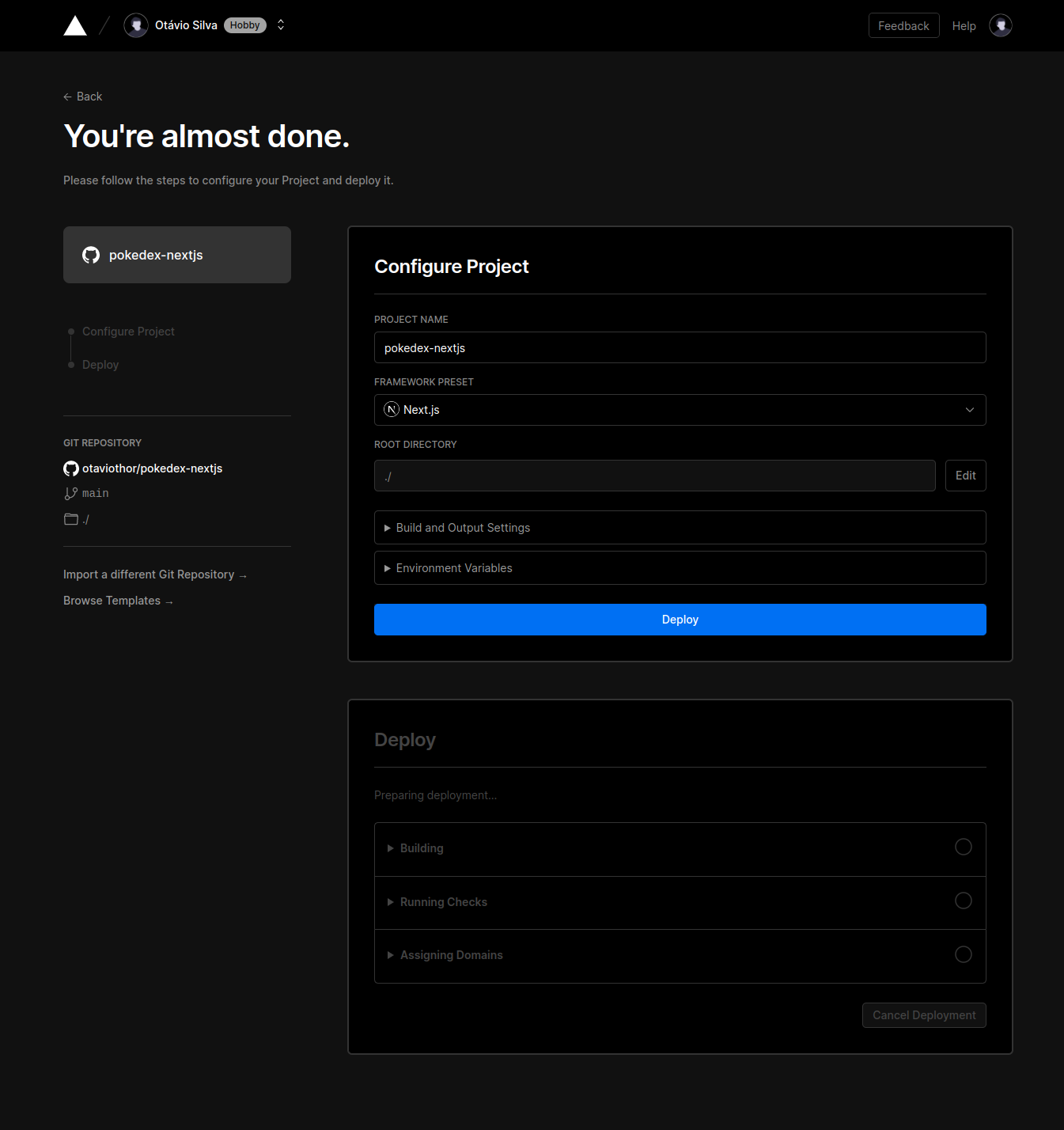
Task: Expand the Assigning Domains step
Action: [x=680, y=956]
